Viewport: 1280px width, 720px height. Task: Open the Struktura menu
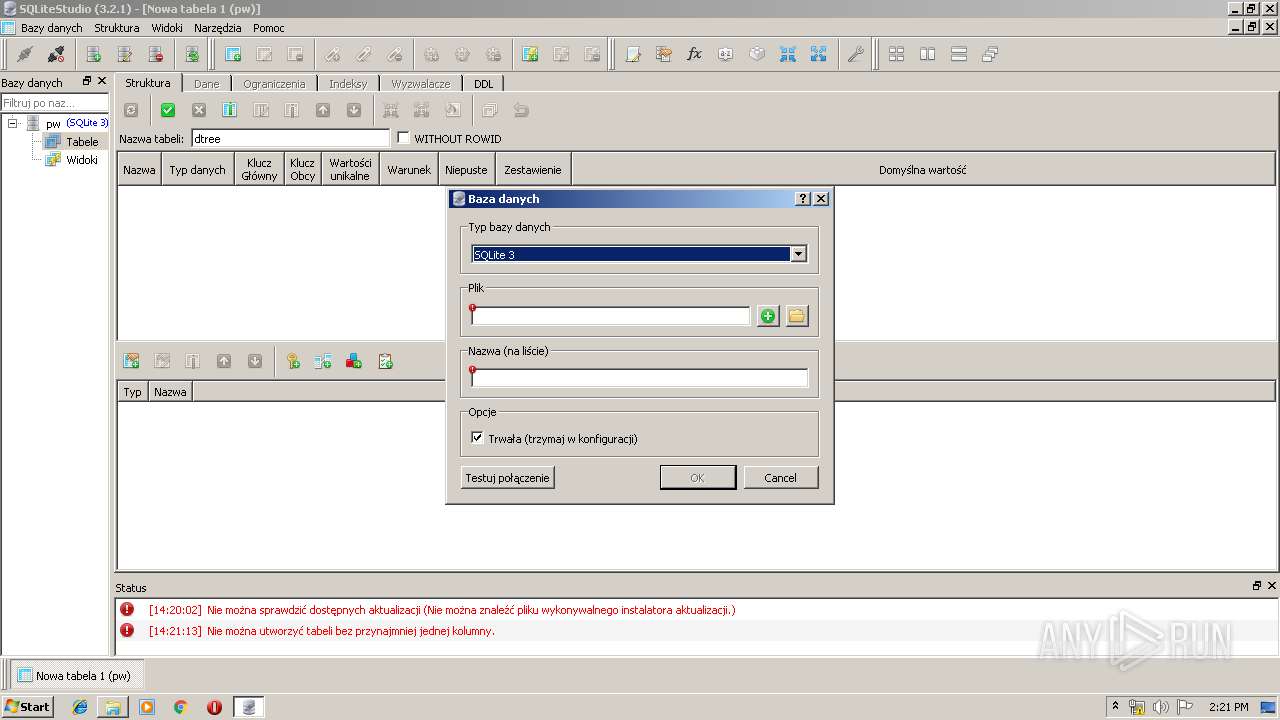click(117, 28)
